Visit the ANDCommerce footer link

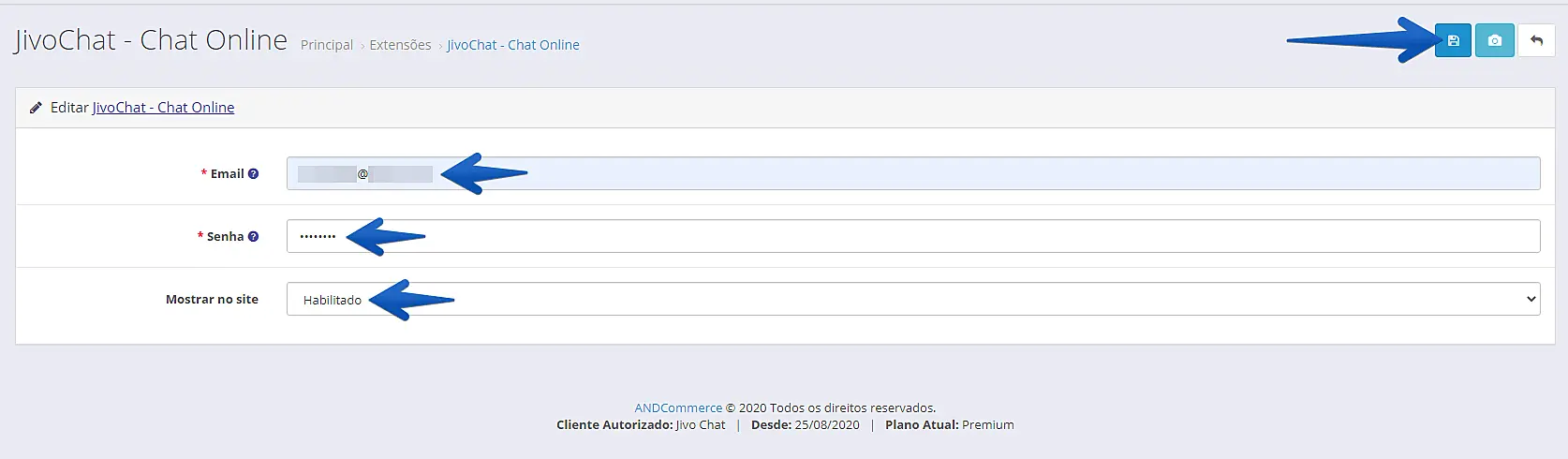(678, 407)
